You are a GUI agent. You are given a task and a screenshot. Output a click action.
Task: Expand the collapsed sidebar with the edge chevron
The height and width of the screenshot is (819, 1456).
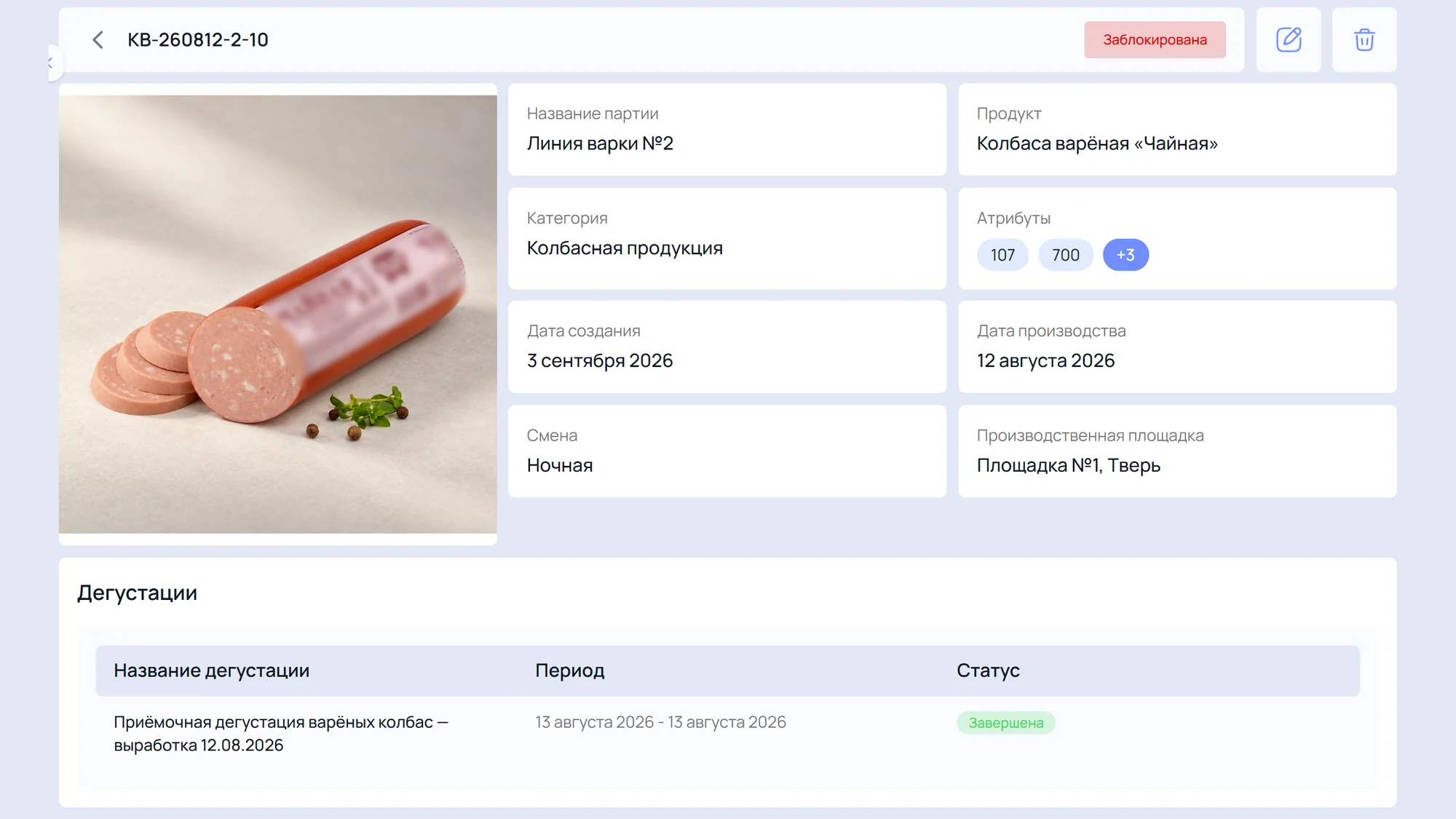tap(52, 63)
